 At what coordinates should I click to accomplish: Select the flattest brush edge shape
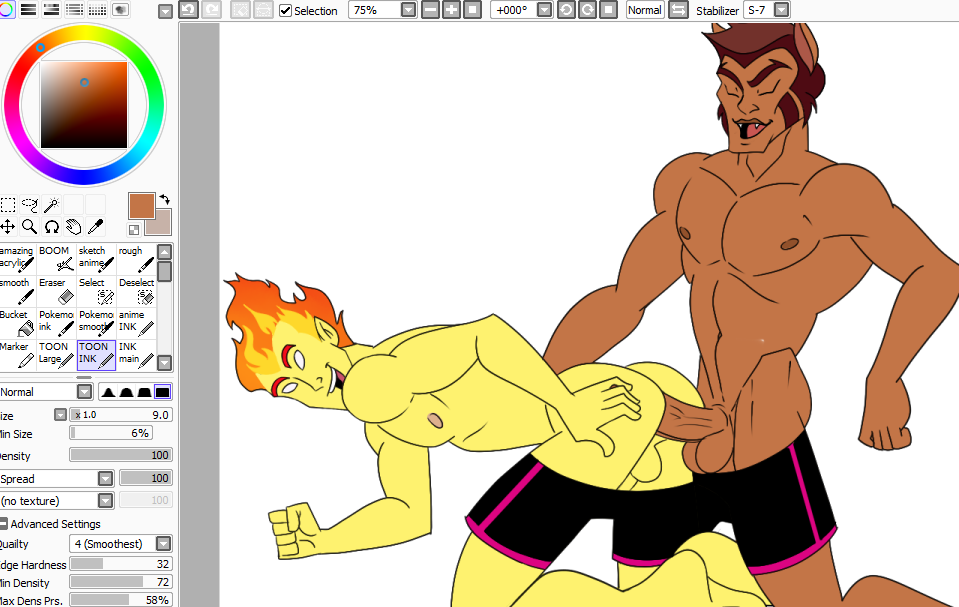click(162, 392)
